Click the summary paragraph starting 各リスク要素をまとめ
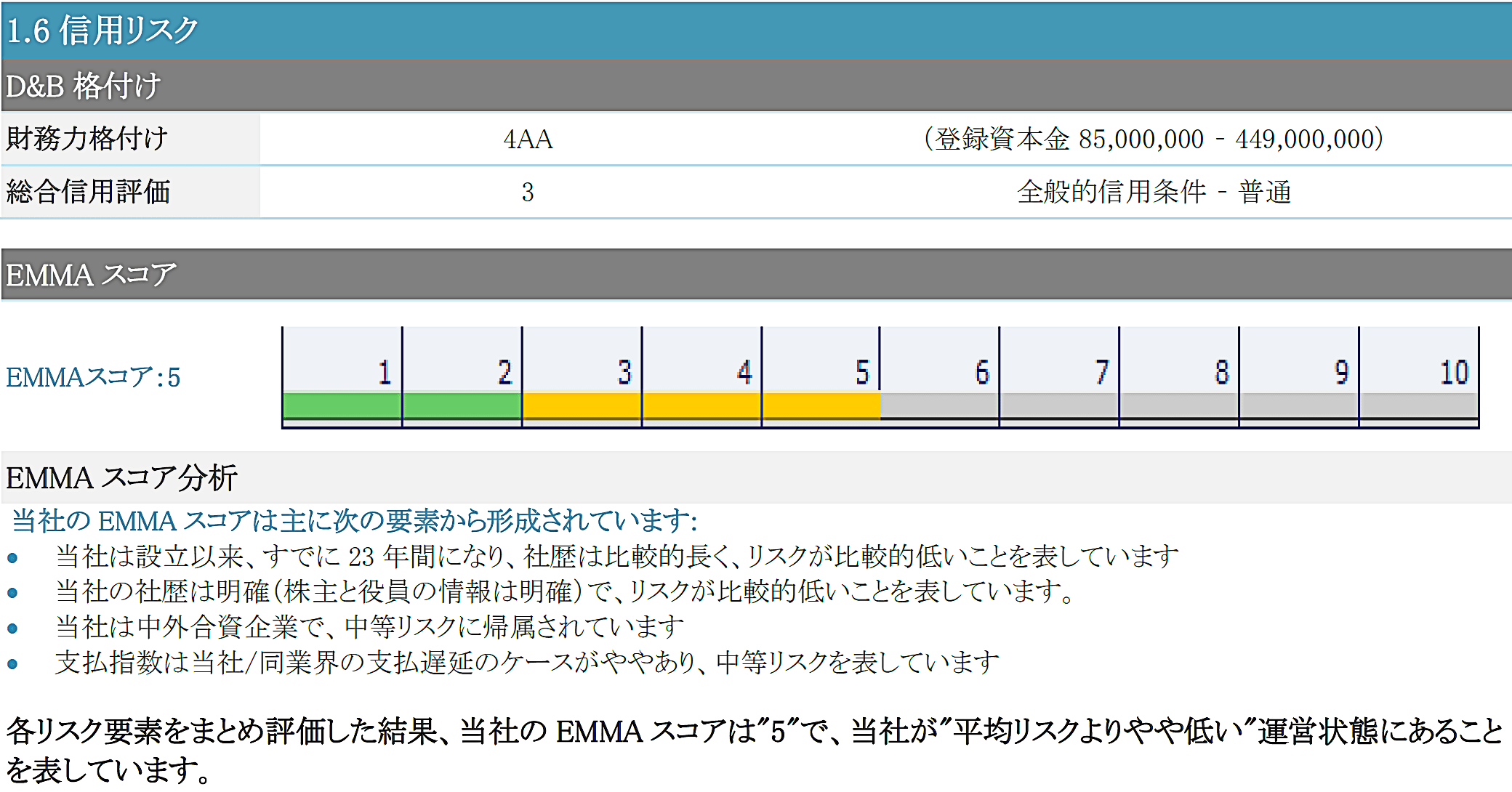This screenshot has width=1512, height=792. click(755, 750)
